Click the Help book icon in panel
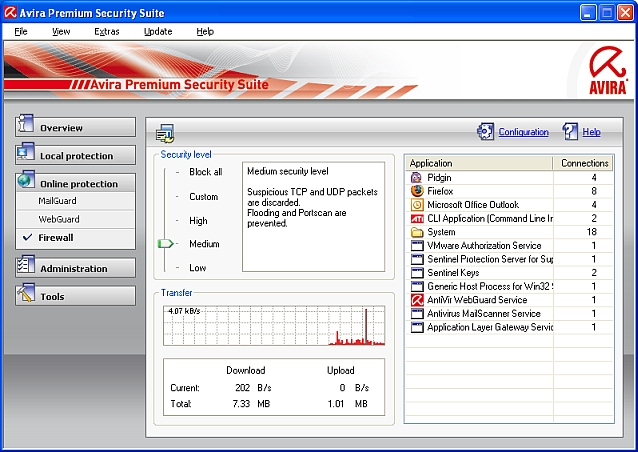 tap(570, 131)
